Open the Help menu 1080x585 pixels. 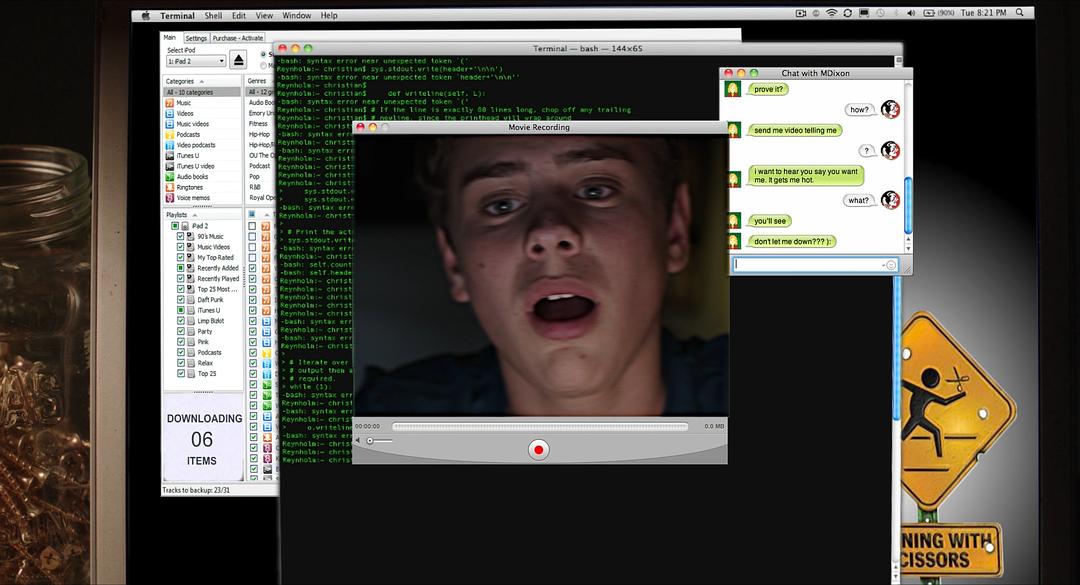click(329, 15)
